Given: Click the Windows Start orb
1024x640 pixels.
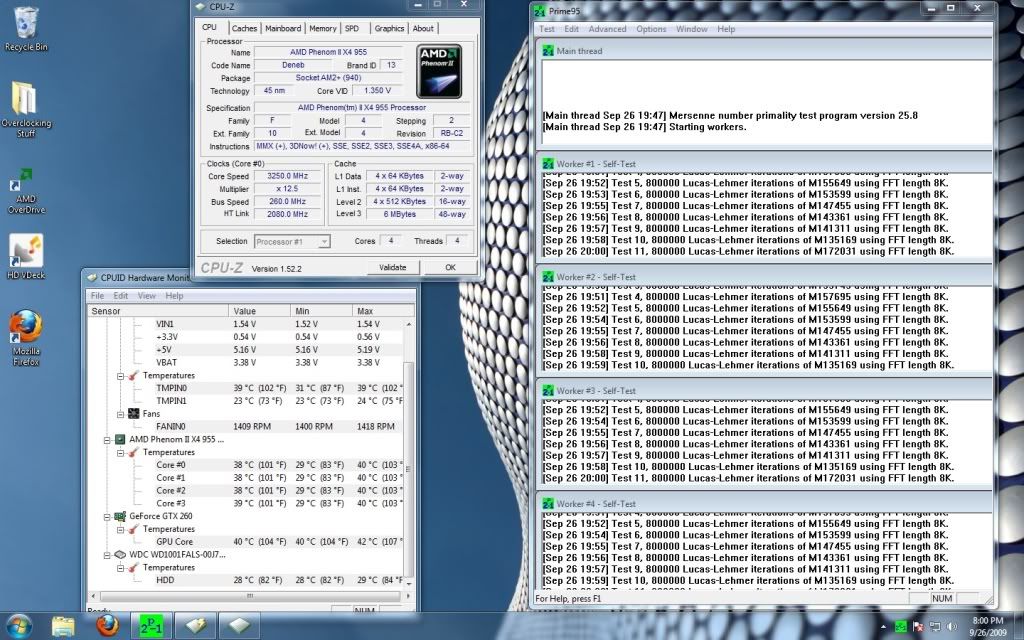Looking at the screenshot, I should (18, 627).
